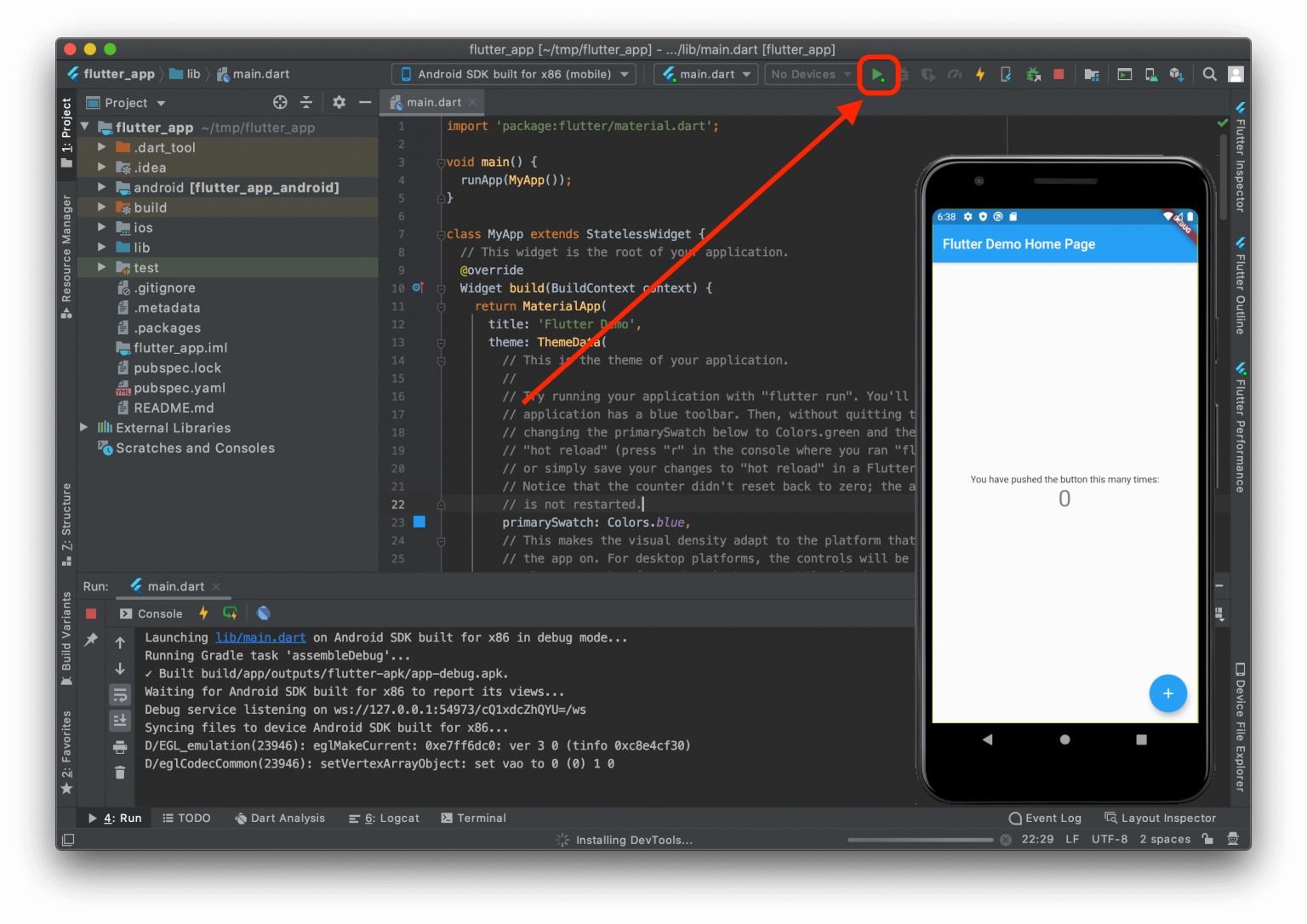
Task: Stop process in Run panel red square
Action: pos(91,613)
